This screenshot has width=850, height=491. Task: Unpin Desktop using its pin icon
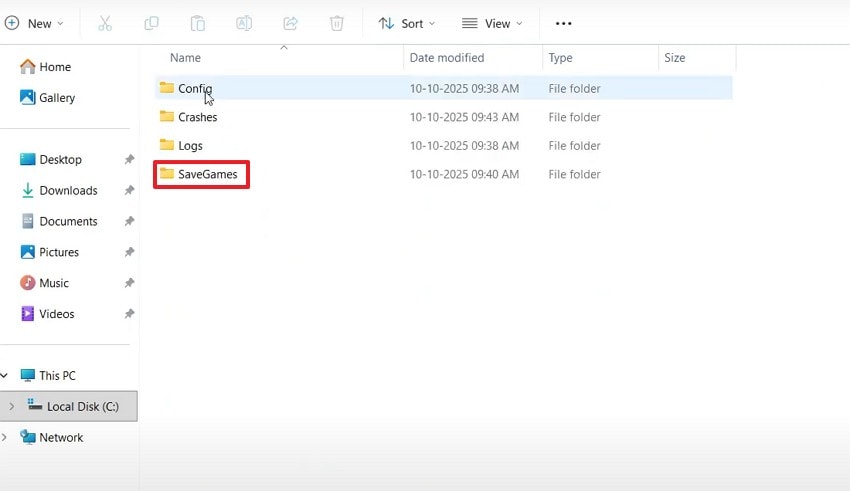coord(129,159)
